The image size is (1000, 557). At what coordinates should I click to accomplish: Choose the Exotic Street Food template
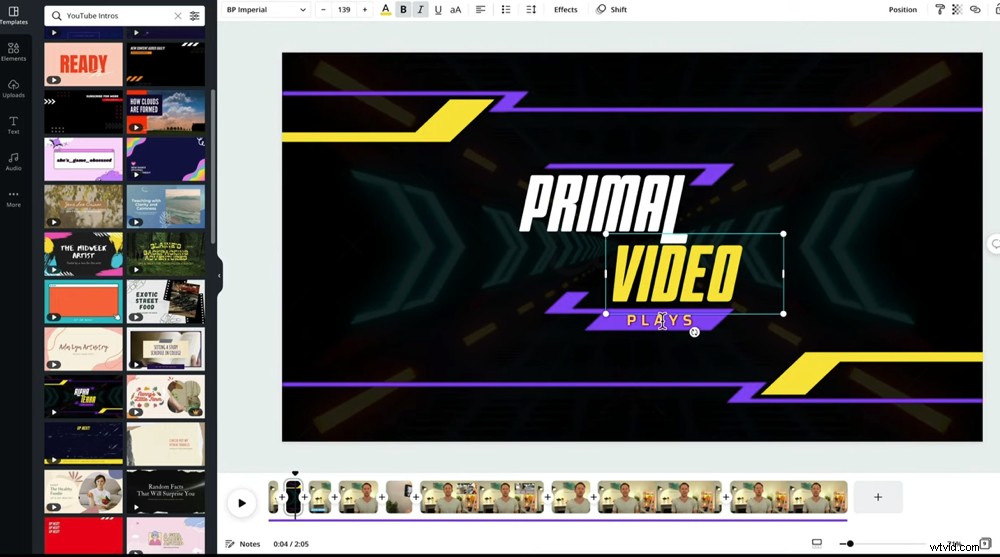tap(166, 301)
